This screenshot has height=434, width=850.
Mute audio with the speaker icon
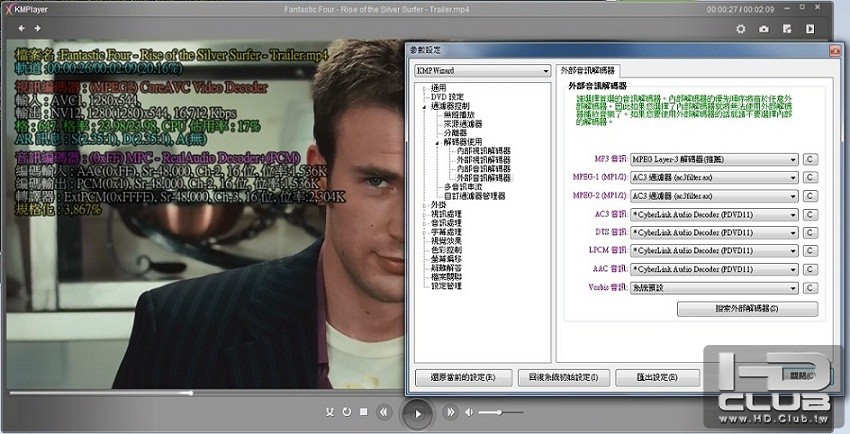(469, 412)
